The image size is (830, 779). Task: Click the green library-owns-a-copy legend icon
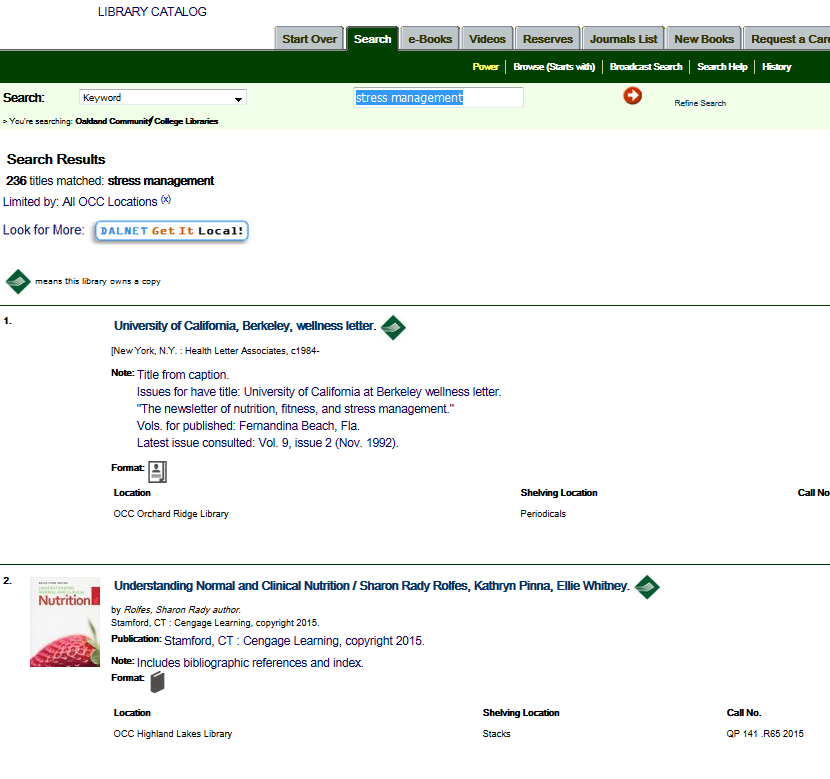pyautogui.click(x=17, y=281)
